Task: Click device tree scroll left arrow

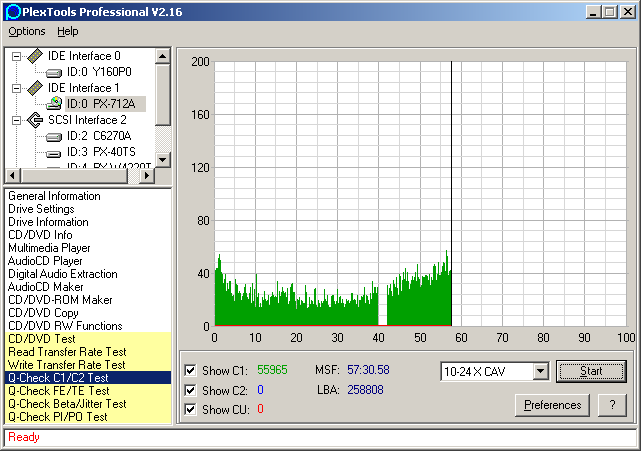Action: pos(12,175)
